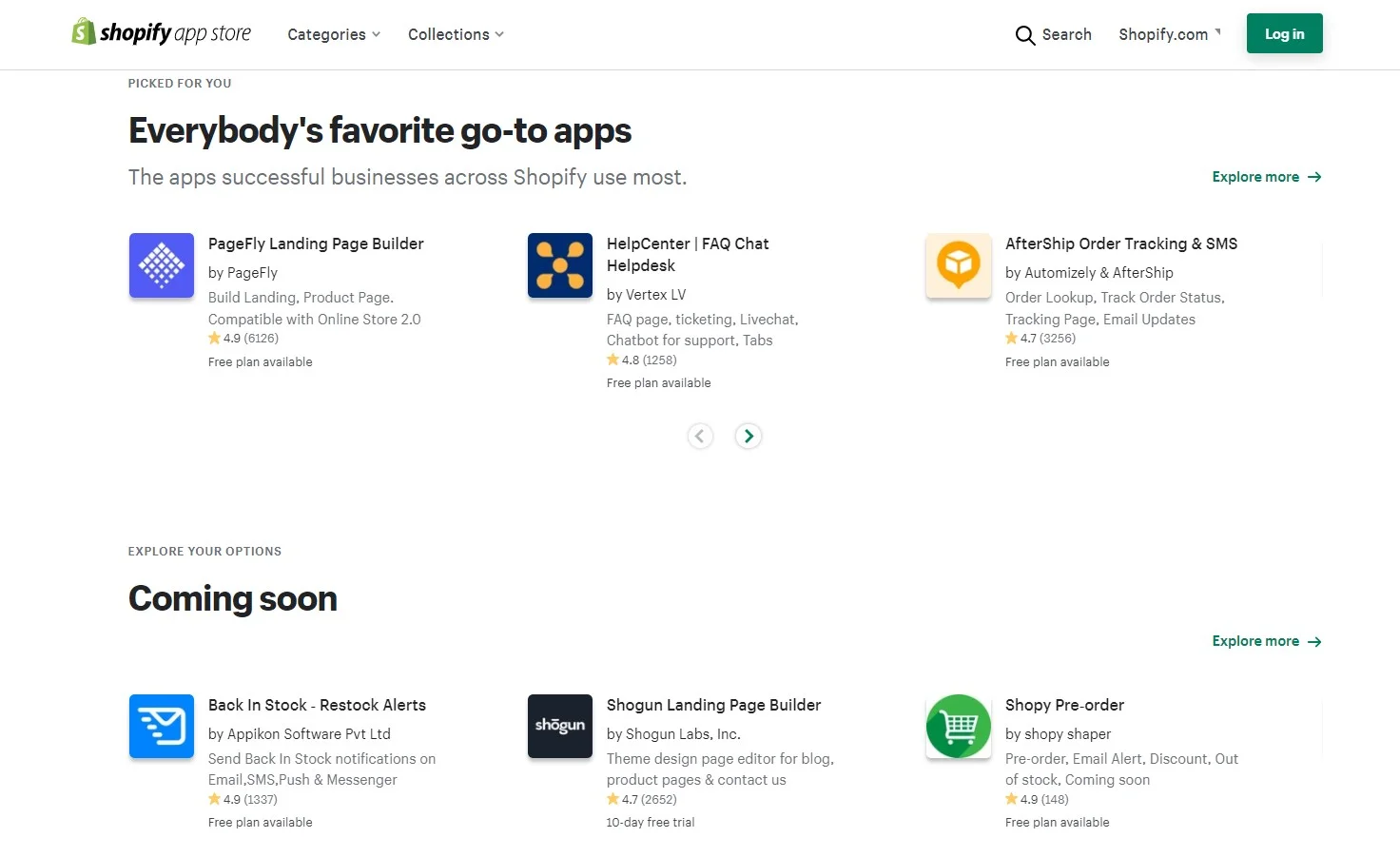
Task: Open the HelpCenter | FAQ Chat Helpdesk listing
Action: click(x=687, y=254)
